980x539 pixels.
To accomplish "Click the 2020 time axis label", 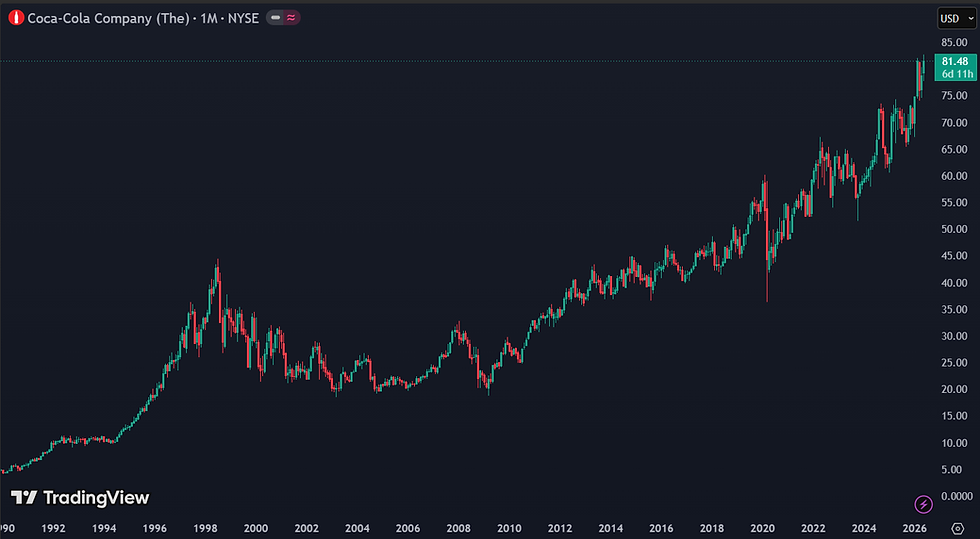I will point(762,529).
